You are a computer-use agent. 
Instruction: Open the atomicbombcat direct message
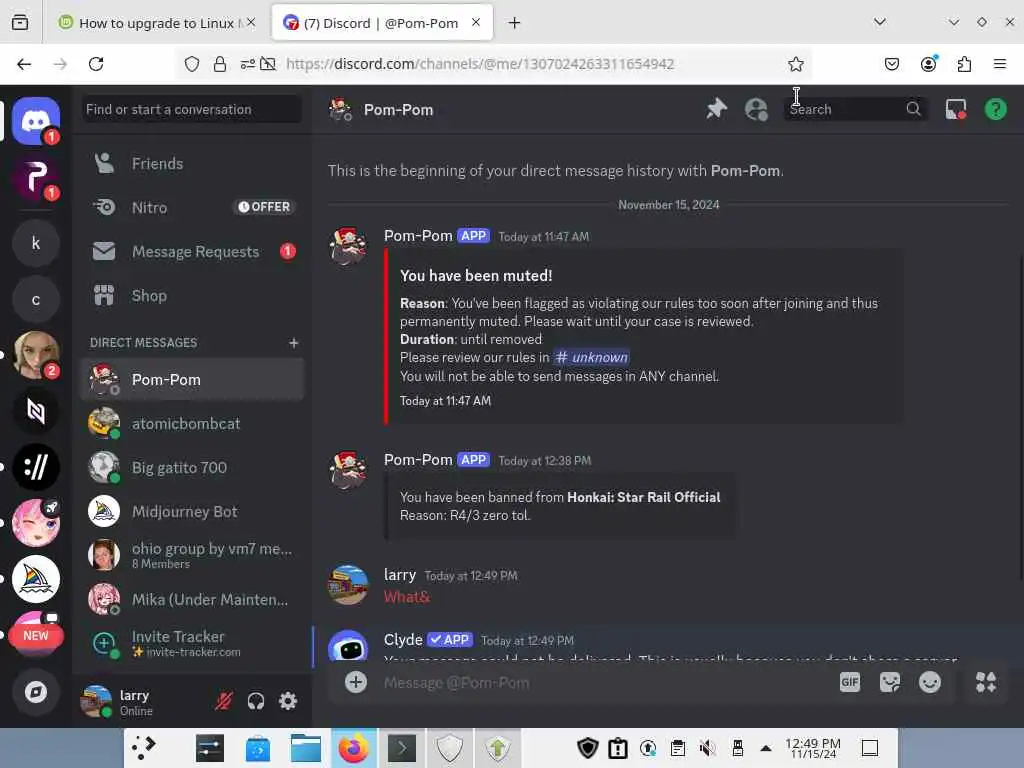[x=192, y=423]
